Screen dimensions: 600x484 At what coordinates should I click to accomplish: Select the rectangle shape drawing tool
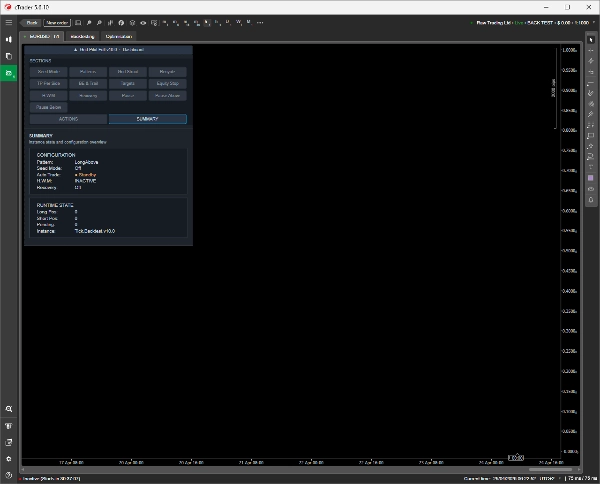(591, 135)
